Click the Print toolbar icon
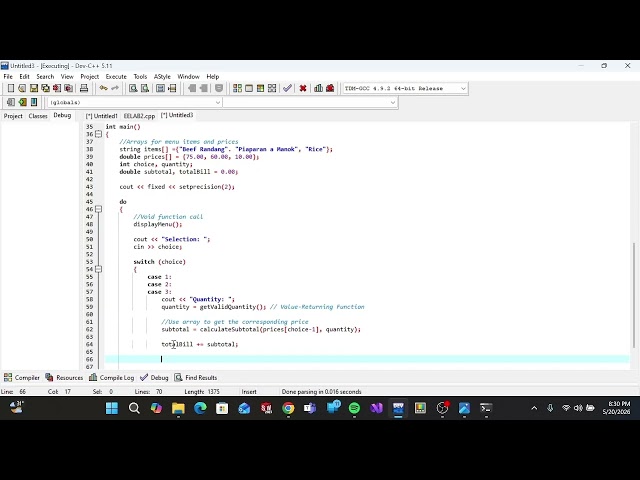 click(84, 88)
